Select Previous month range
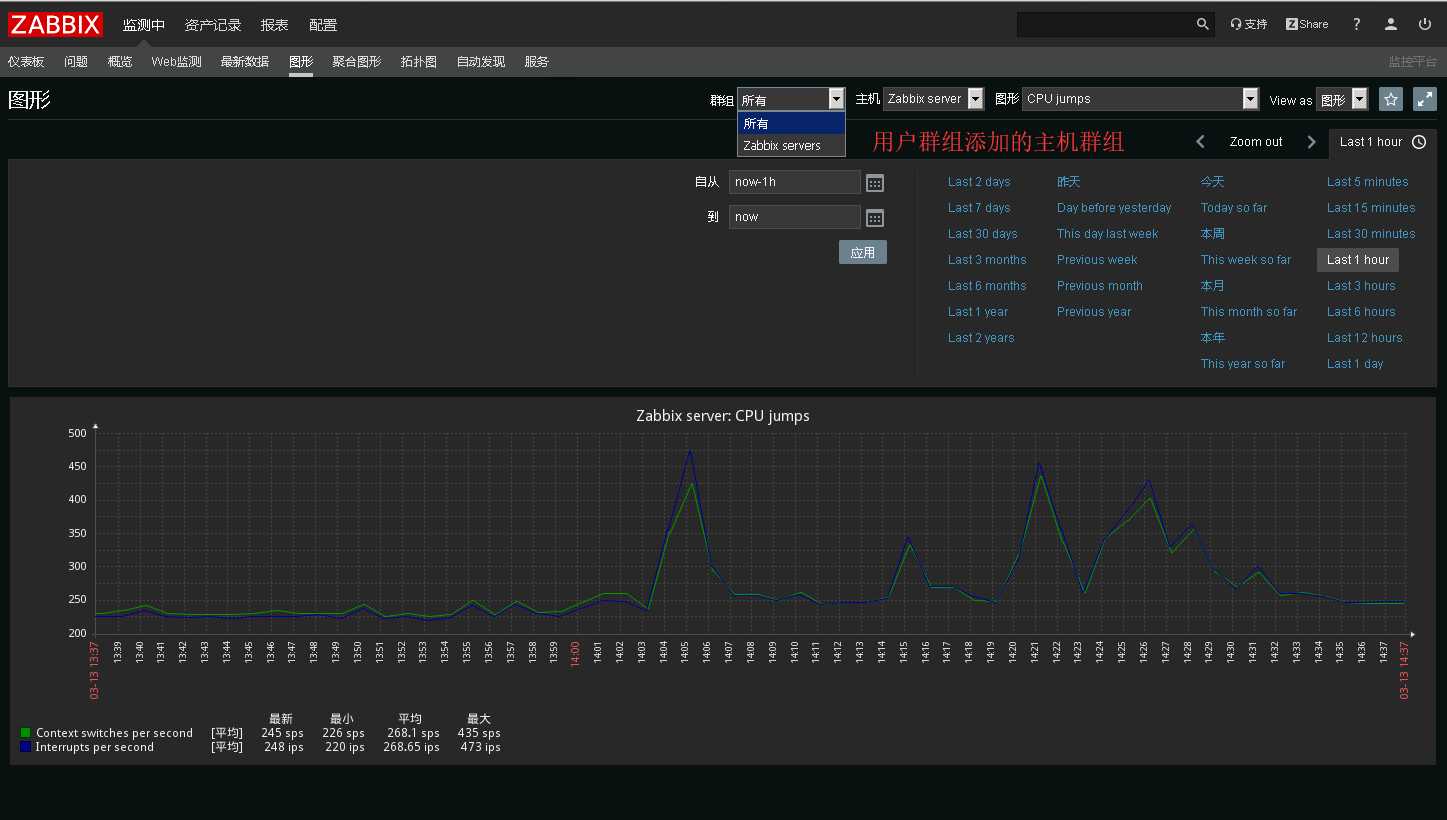The image size is (1447, 820). tap(1100, 286)
